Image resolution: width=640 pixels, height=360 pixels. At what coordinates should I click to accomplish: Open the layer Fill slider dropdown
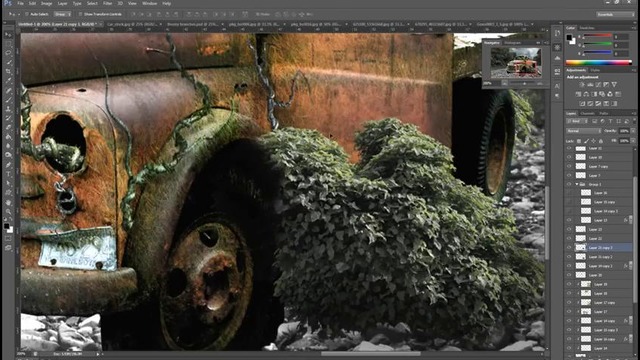tap(633, 141)
